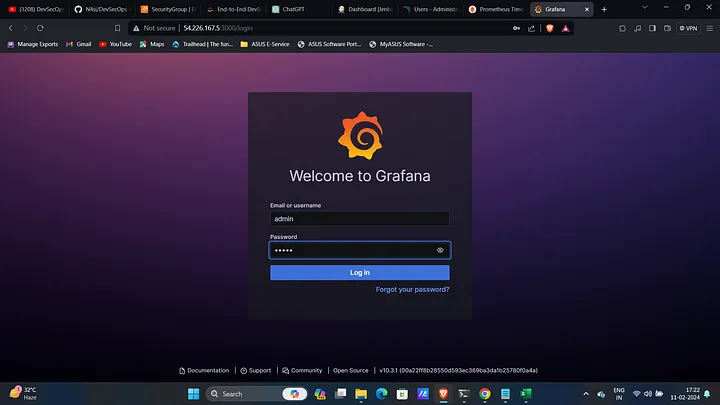
Task: Open the ASUS E-Service bookmark folder
Action: tap(265, 44)
